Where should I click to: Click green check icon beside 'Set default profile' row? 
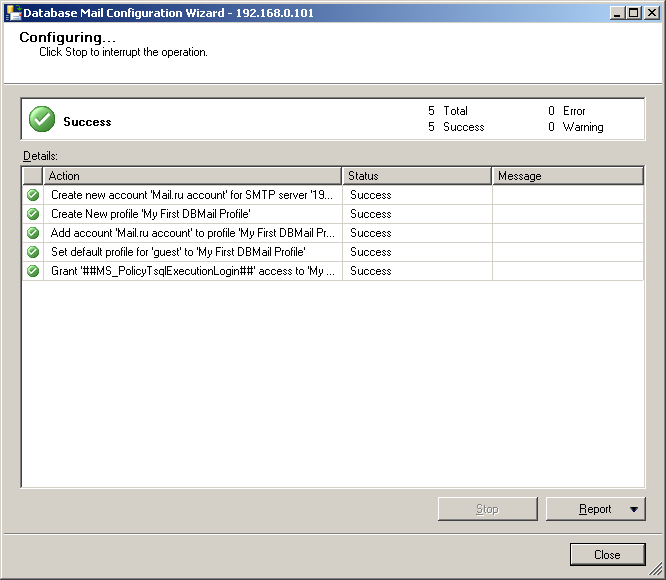[x=33, y=252]
